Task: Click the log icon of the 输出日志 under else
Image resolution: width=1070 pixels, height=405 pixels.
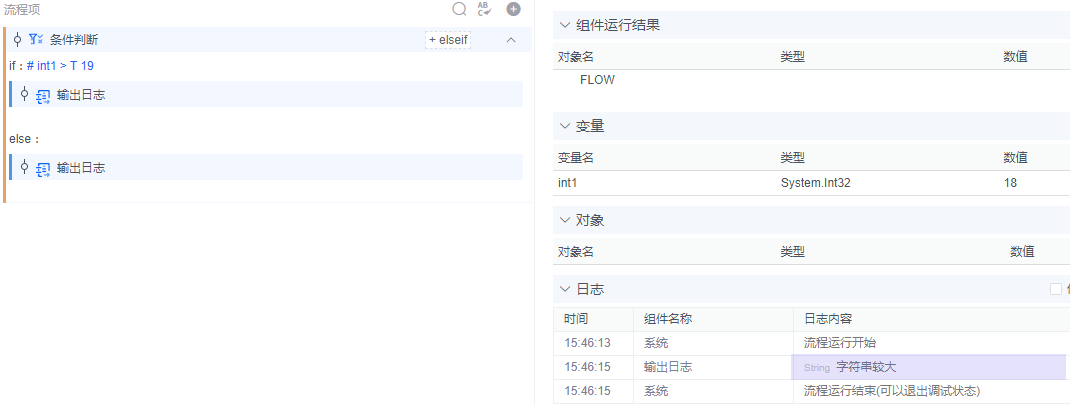Action: pyautogui.click(x=43, y=168)
